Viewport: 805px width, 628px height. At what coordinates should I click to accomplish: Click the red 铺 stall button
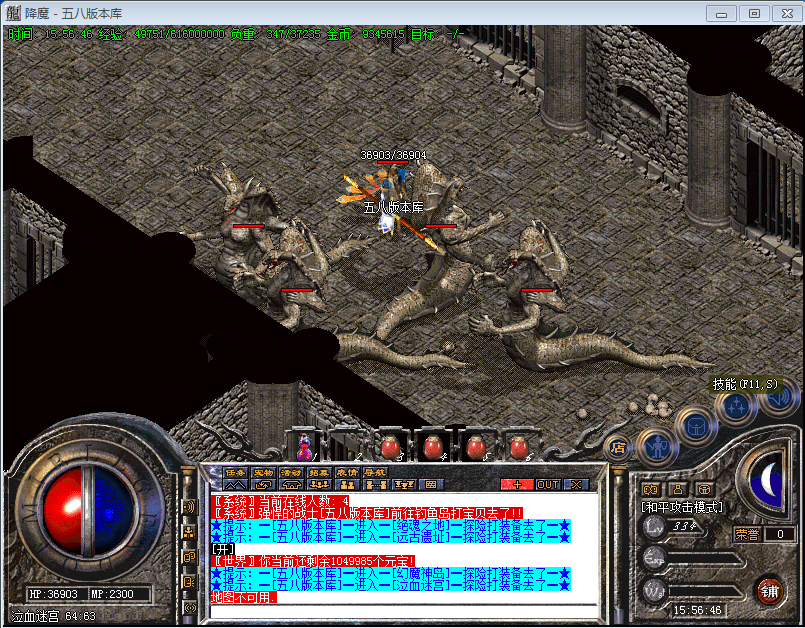[768, 589]
